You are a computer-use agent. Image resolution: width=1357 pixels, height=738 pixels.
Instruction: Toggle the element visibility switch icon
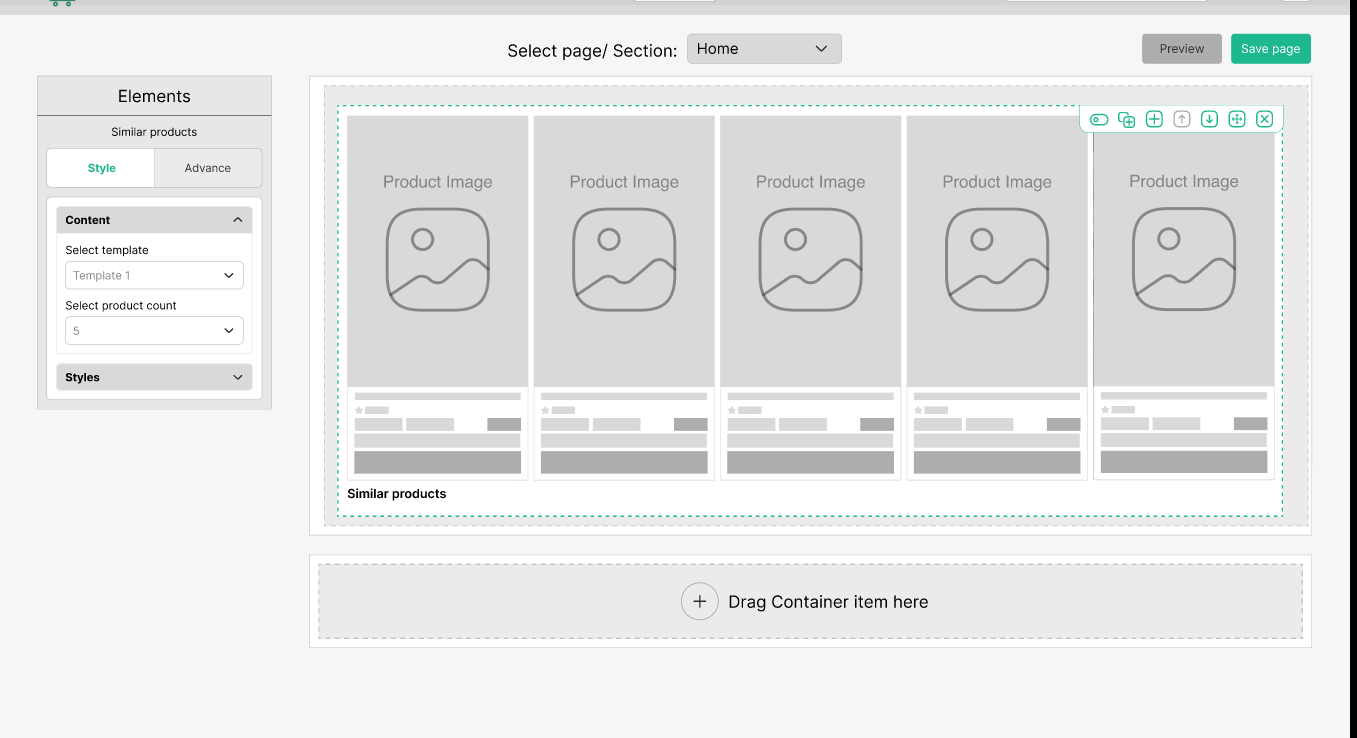click(x=1099, y=119)
